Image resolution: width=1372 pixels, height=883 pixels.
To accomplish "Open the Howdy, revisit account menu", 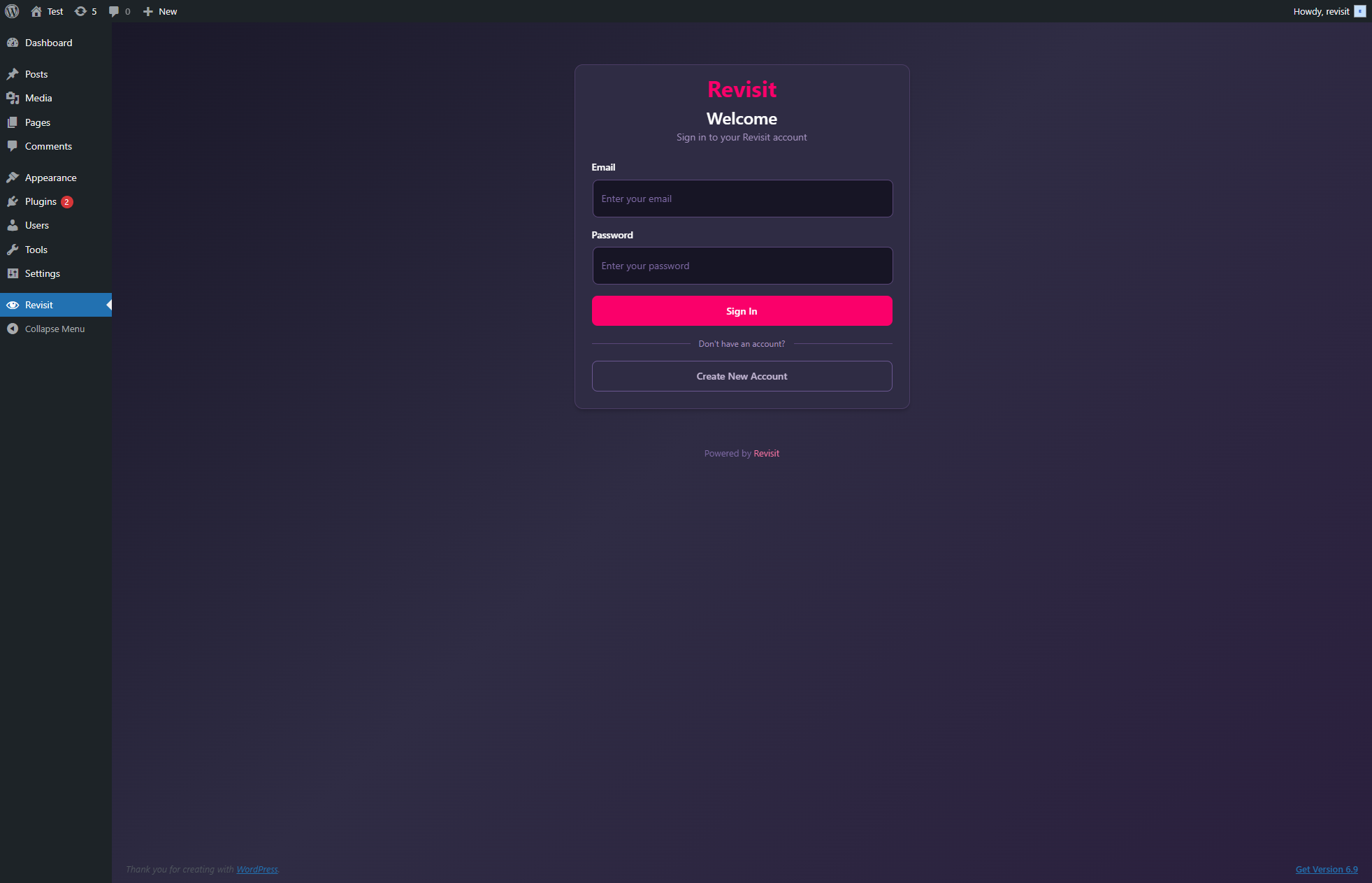I will [x=1320, y=11].
